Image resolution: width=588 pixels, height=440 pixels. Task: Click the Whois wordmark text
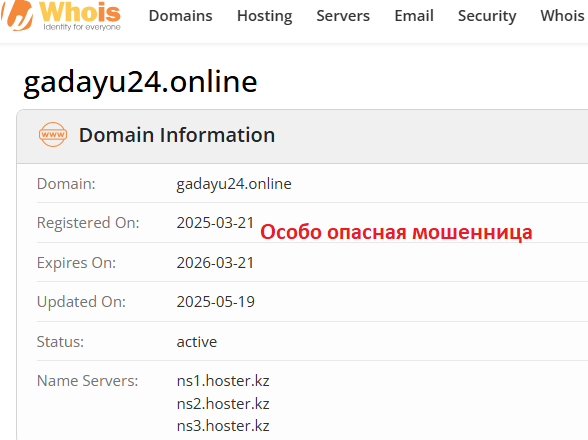tap(80, 12)
